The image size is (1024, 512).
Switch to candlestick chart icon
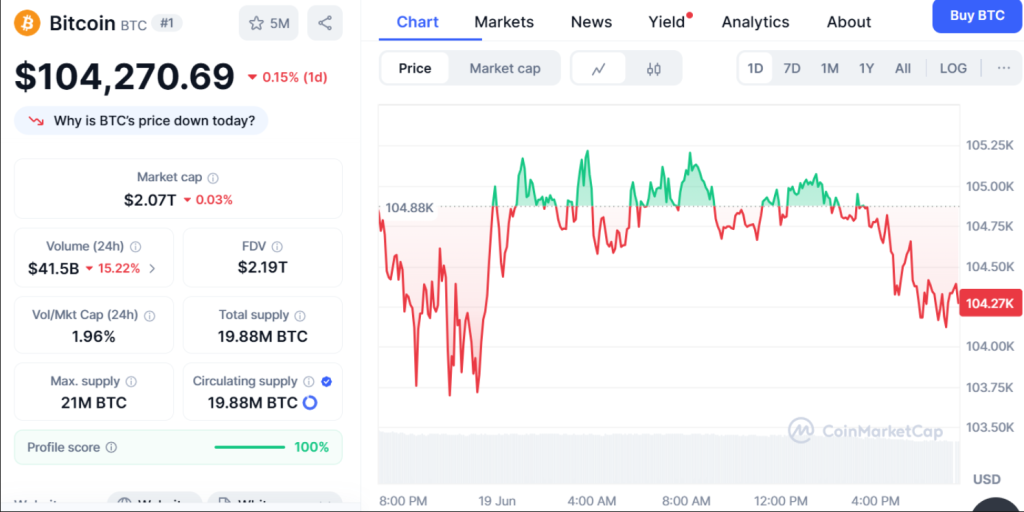[654, 69]
